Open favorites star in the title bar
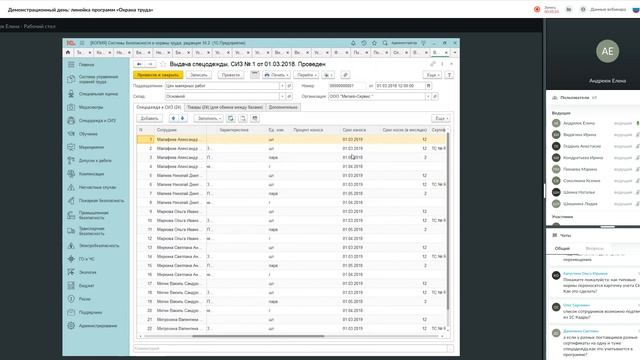 (374, 43)
